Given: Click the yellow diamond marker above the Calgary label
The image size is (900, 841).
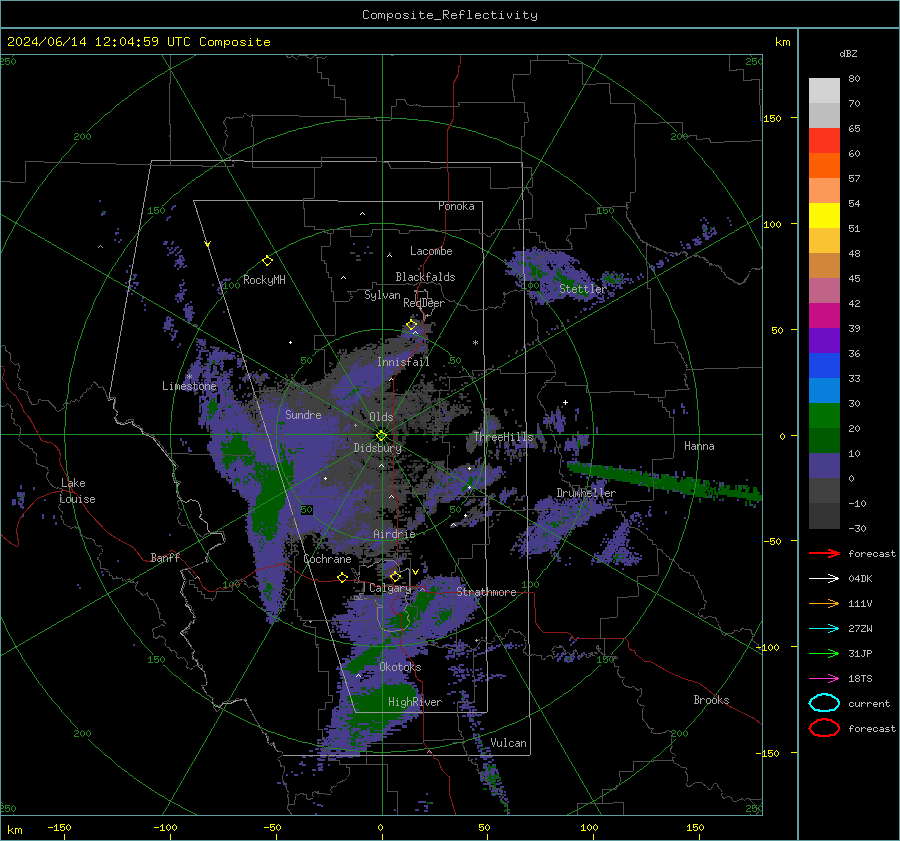Looking at the screenshot, I should tap(395, 576).
